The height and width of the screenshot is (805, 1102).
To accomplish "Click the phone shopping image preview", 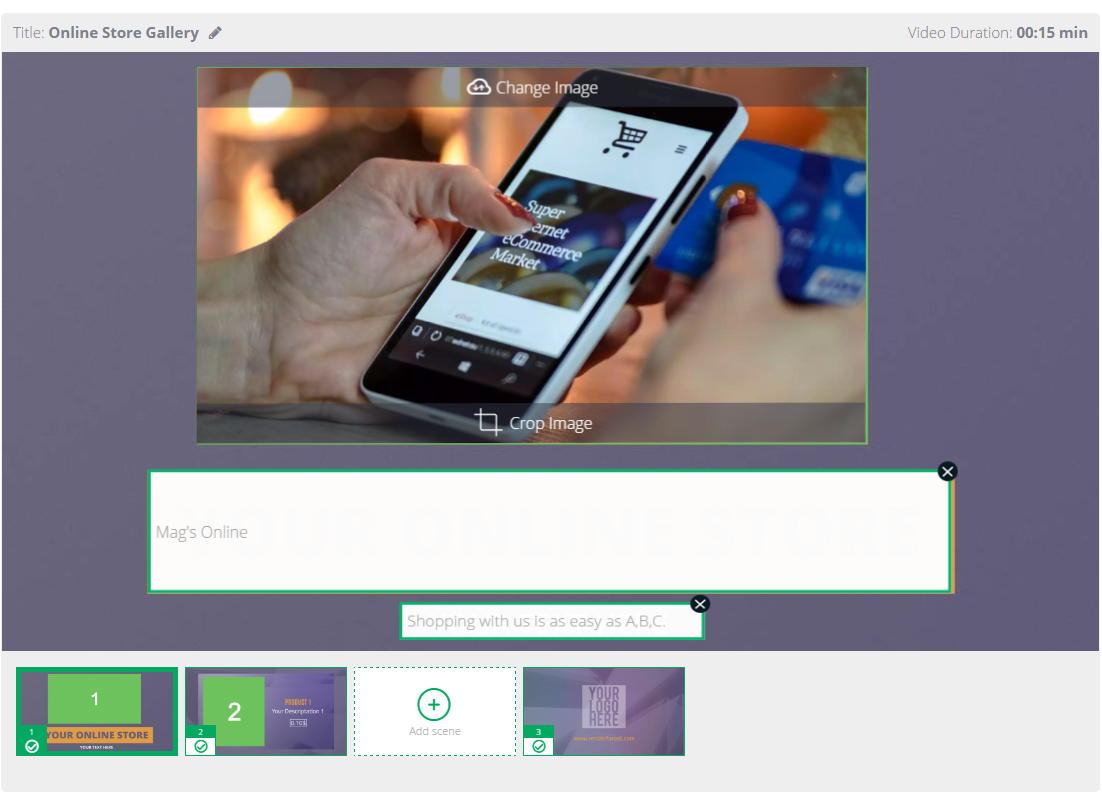I will 532,255.
